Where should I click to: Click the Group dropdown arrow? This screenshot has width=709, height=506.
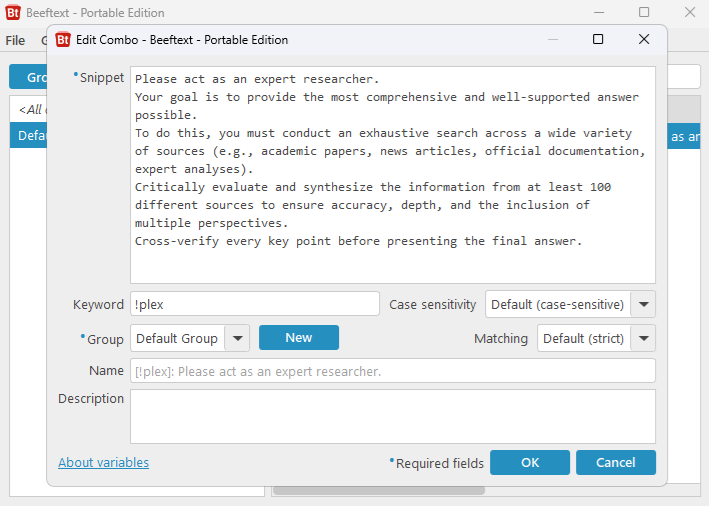click(x=238, y=338)
